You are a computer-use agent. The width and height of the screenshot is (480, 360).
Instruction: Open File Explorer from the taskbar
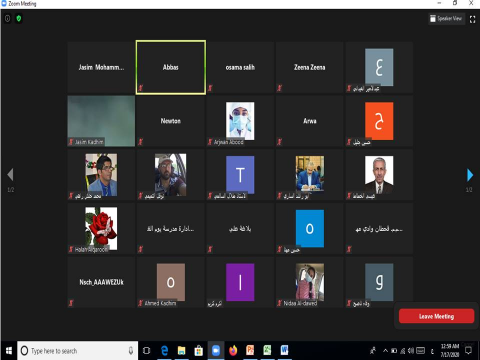click(x=181, y=351)
